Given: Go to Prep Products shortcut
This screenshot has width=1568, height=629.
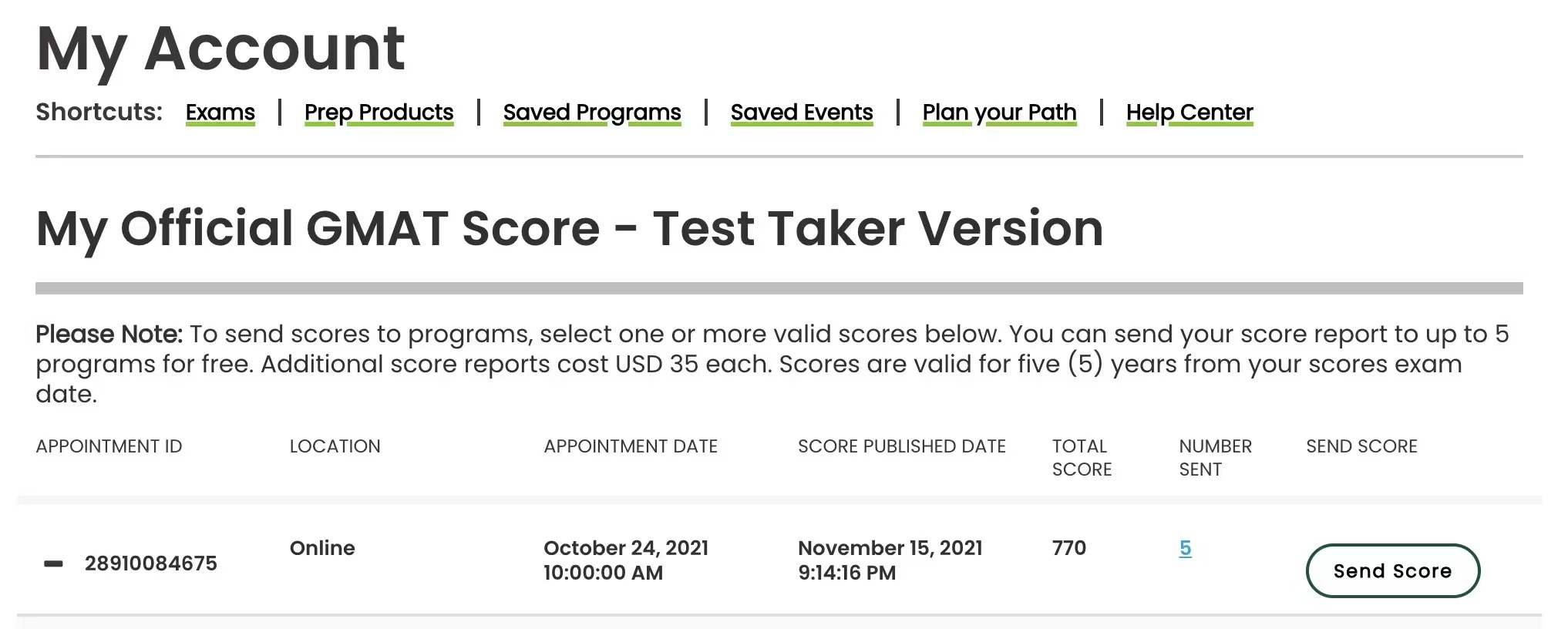Looking at the screenshot, I should coord(379,113).
